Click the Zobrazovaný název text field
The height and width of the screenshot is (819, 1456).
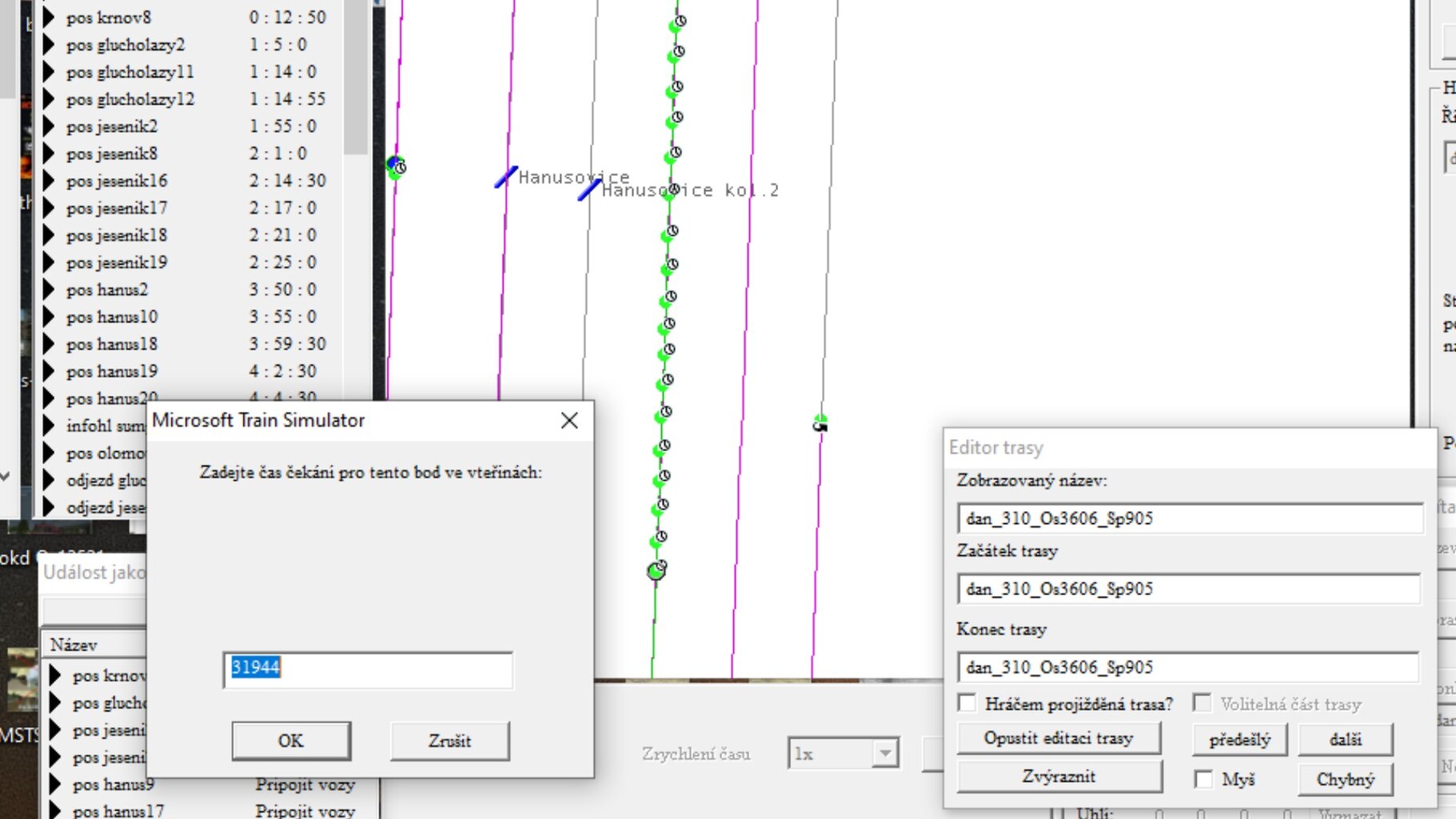[1190, 518]
